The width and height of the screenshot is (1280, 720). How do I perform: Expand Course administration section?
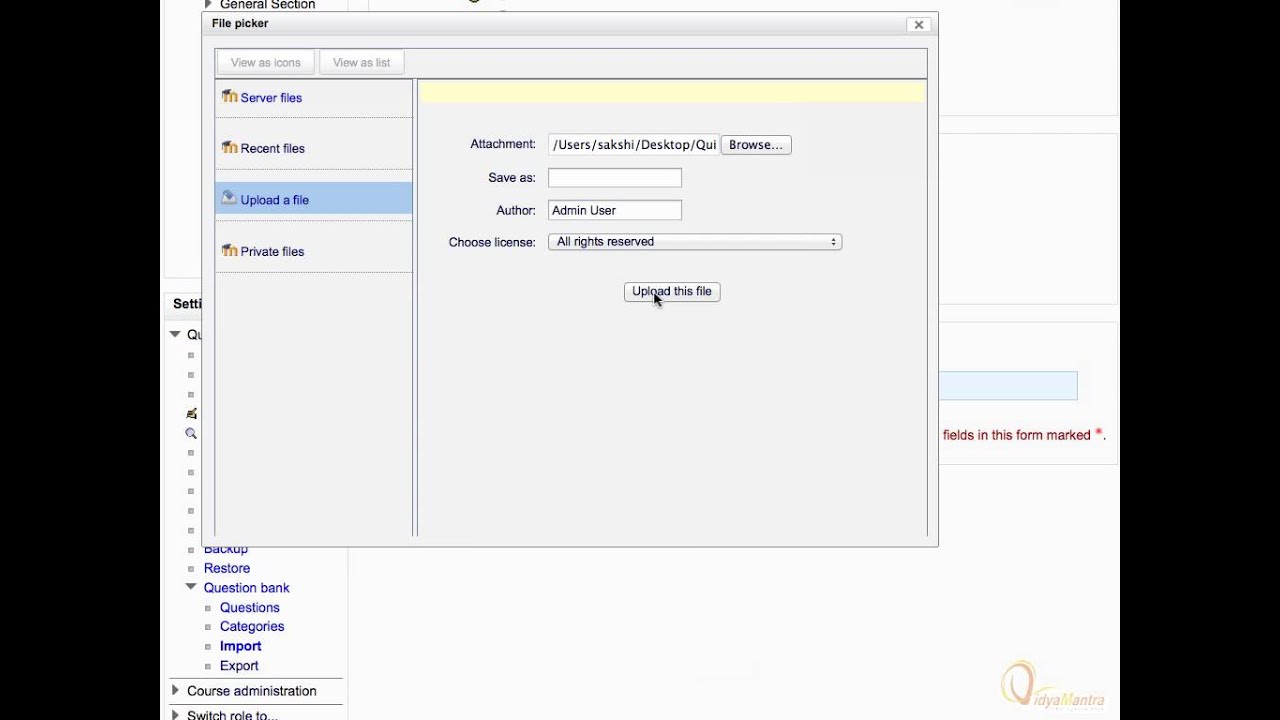click(175, 690)
